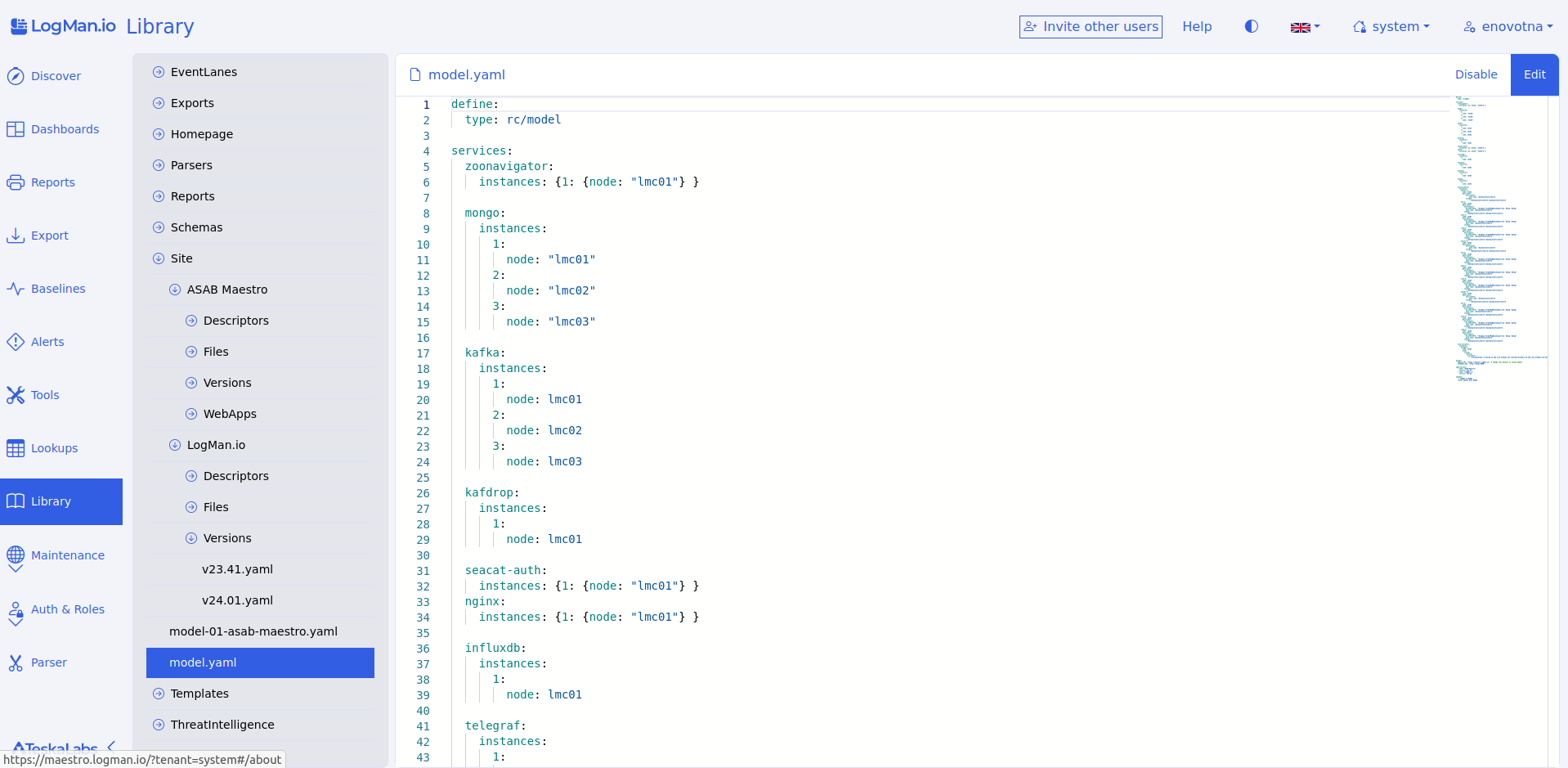This screenshot has width=1568, height=768.
Task: Expand the Reports folder in library tree
Action: [159, 196]
